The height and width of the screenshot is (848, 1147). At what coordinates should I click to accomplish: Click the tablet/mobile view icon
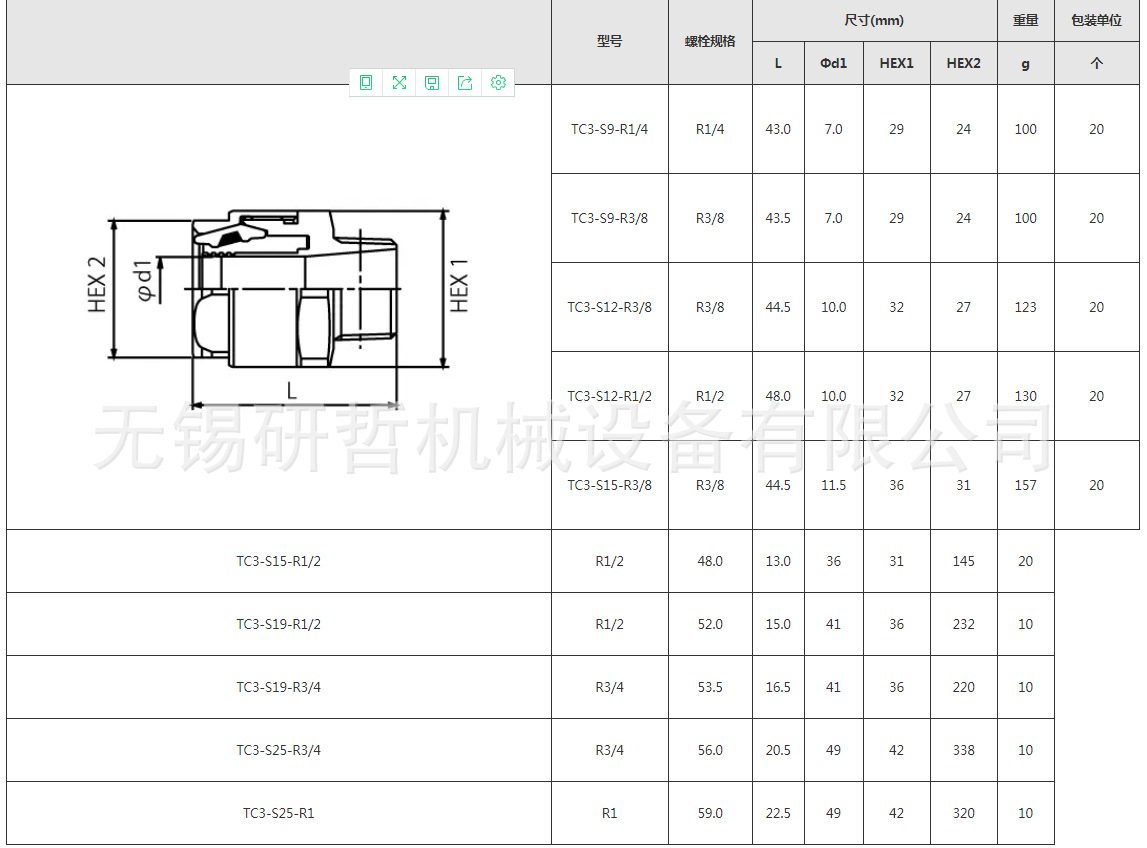point(366,83)
